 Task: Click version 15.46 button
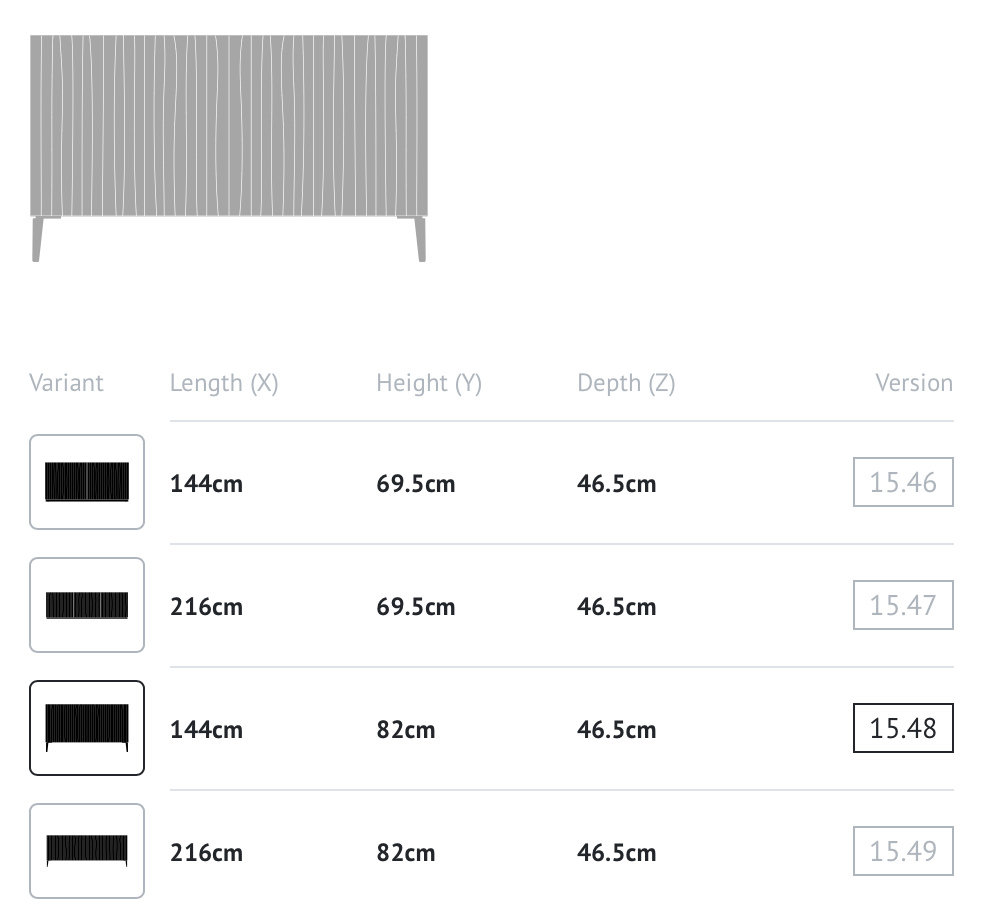tap(902, 482)
